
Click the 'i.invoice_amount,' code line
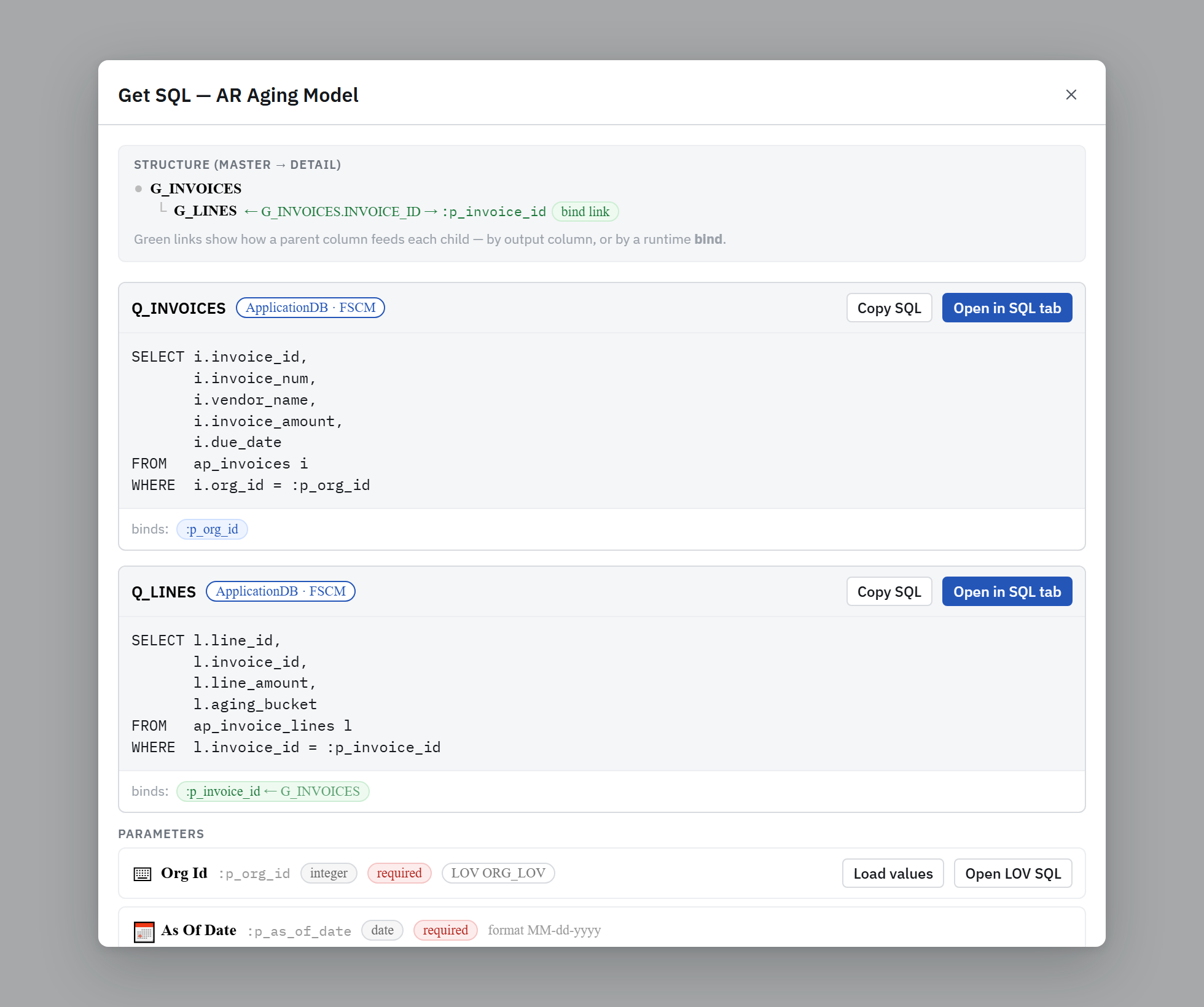(x=268, y=421)
